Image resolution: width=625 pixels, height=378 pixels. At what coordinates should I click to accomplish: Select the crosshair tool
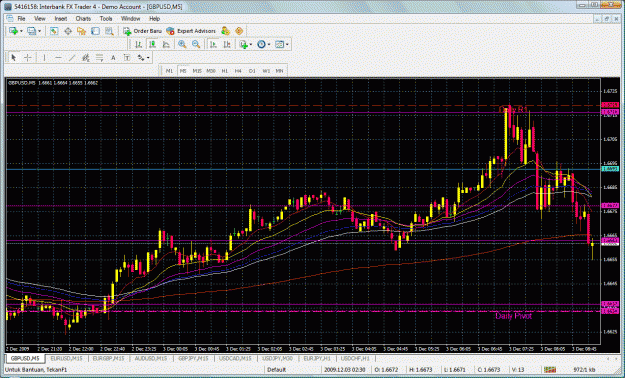[28, 58]
